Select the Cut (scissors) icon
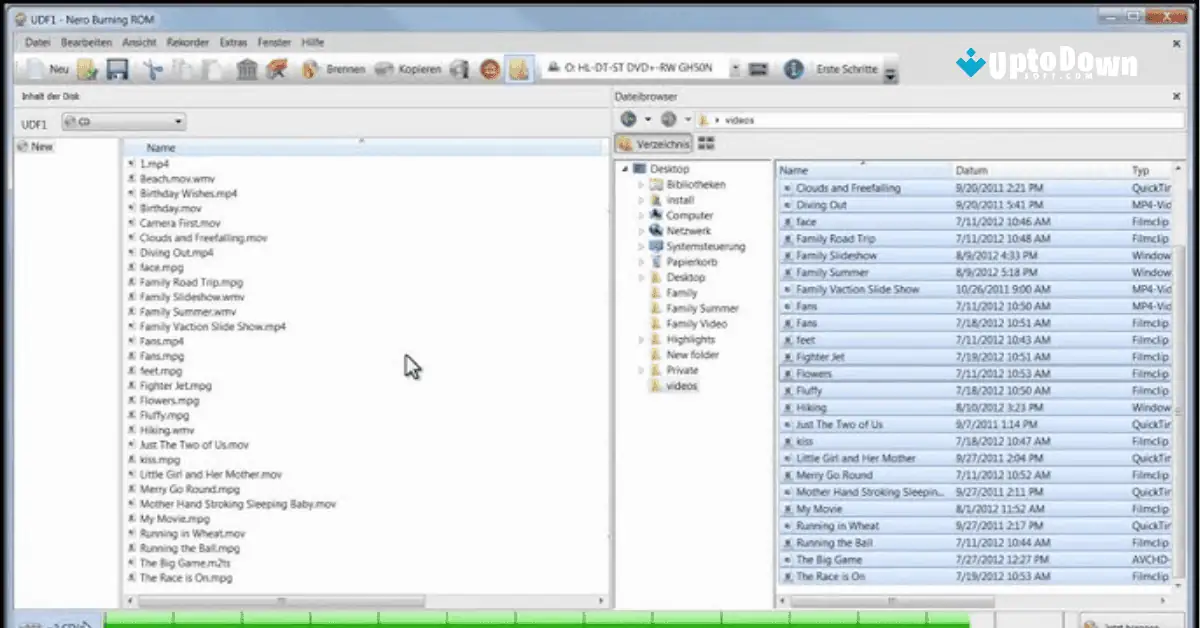Screen dimensions: 1200x628 coord(151,69)
